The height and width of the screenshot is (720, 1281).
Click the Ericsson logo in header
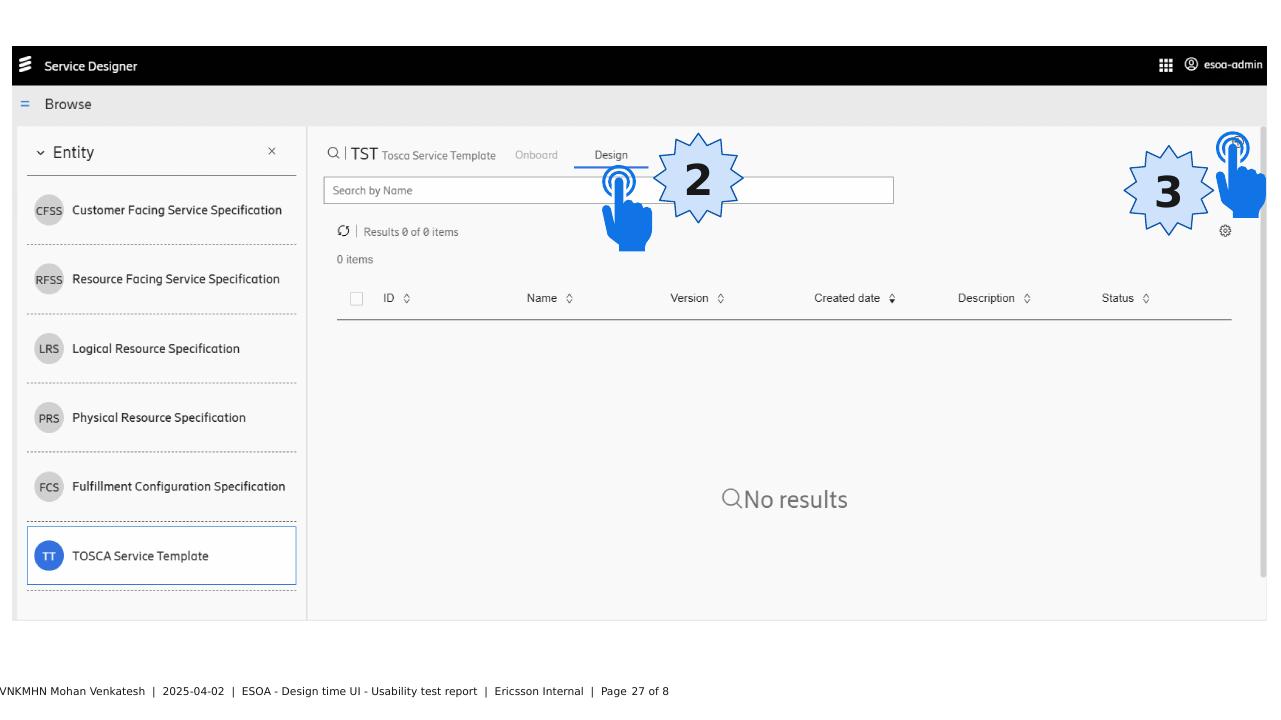click(x=25, y=66)
